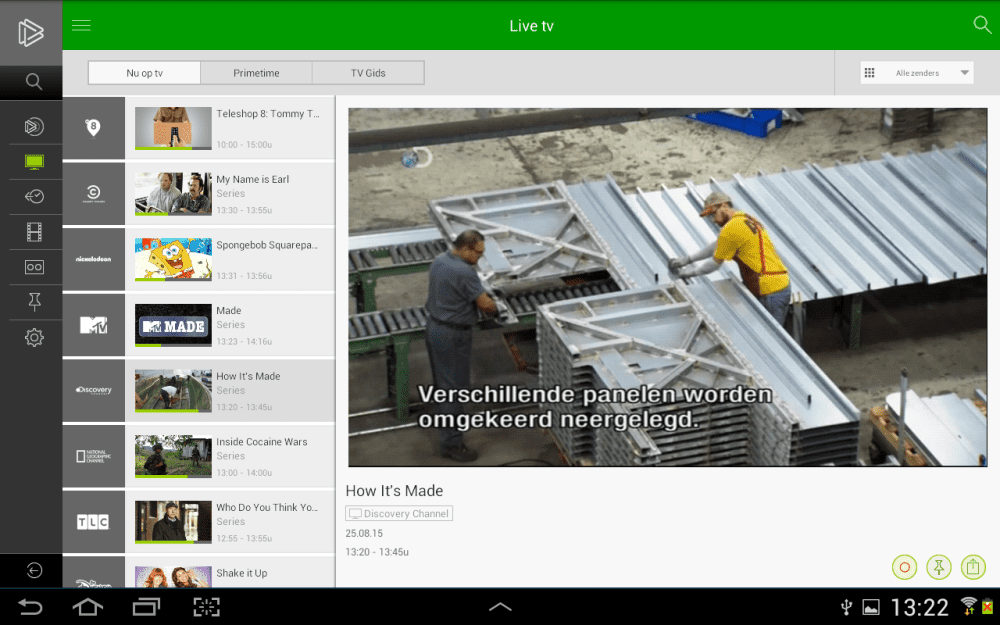Expand the Alle zenders dropdown
Screen dimensions: 1000x625
[x=916, y=73]
